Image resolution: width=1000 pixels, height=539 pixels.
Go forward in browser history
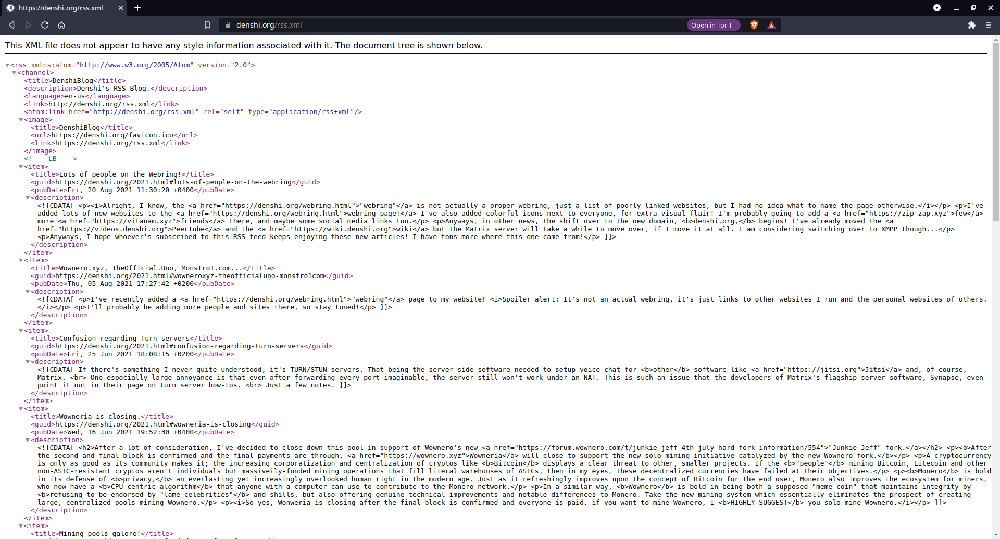[x=28, y=25]
